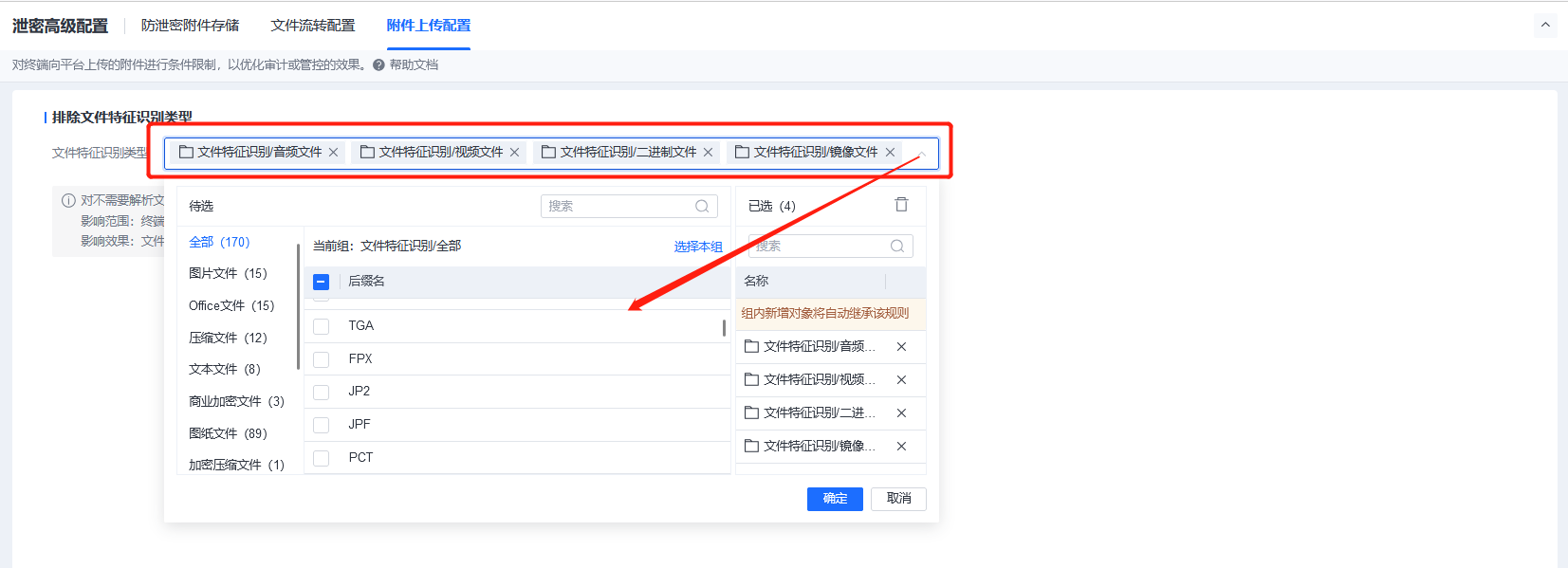The width and height of the screenshot is (1568, 568).
Task: Delete 文件特征识别/镜像 row from selected list
Action: point(901,447)
